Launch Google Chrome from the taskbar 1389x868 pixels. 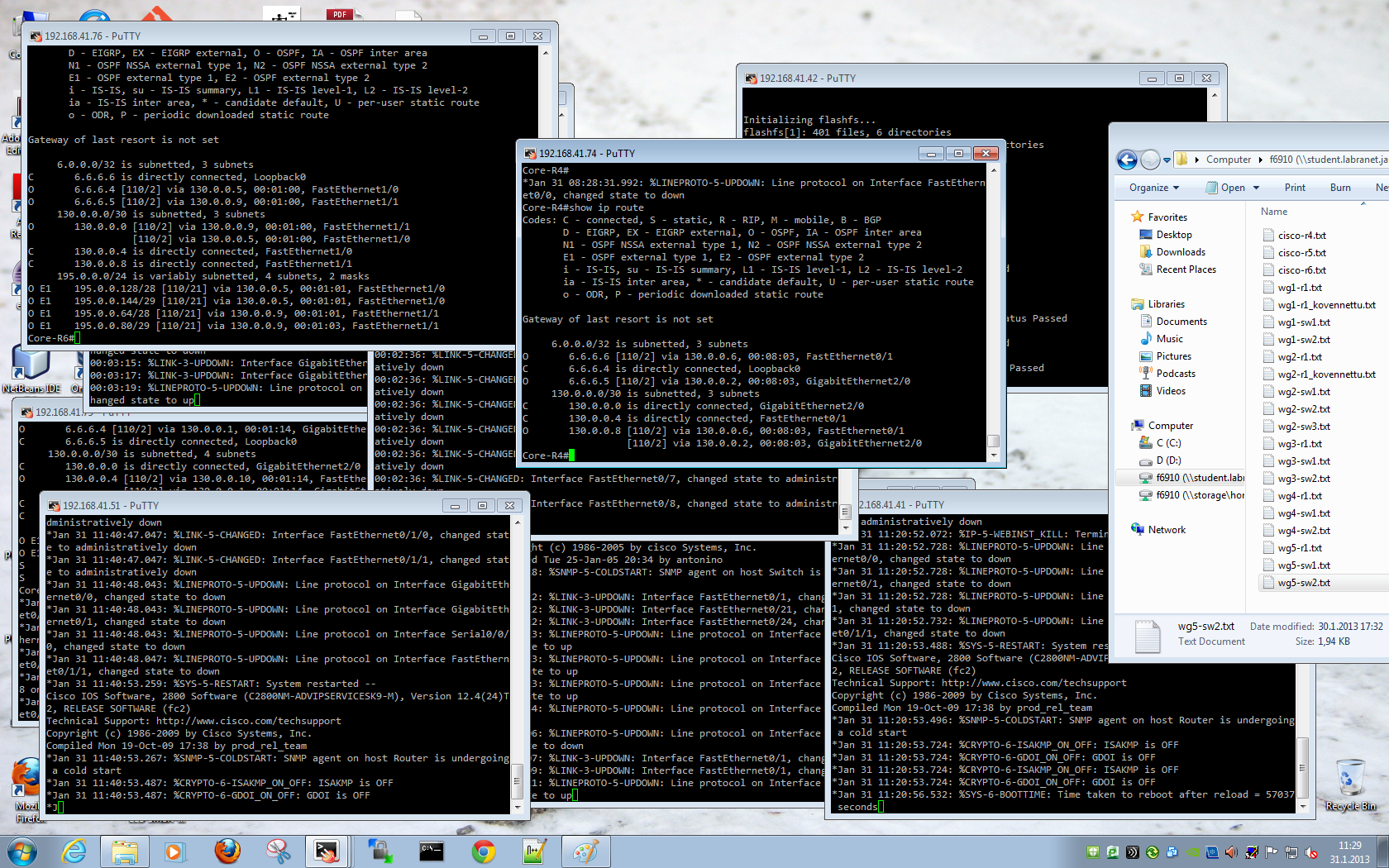[x=484, y=851]
